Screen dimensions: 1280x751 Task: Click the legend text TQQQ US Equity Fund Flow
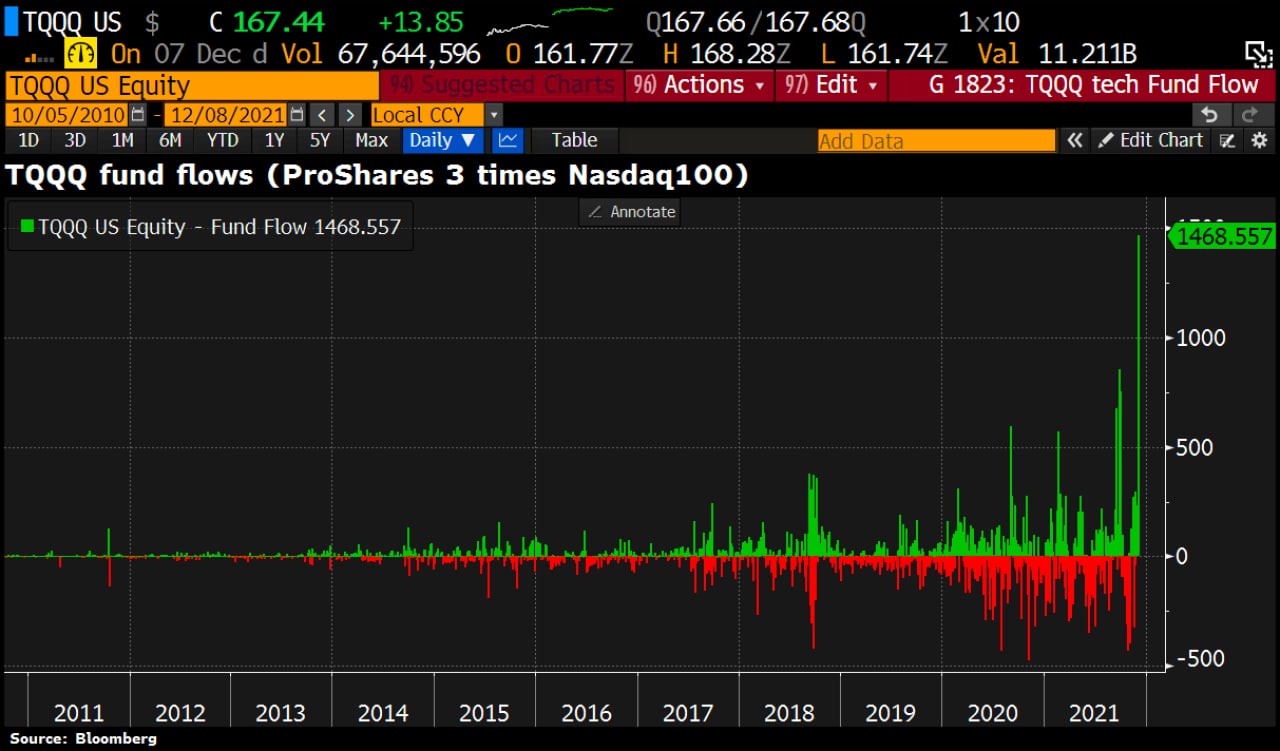pos(219,227)
